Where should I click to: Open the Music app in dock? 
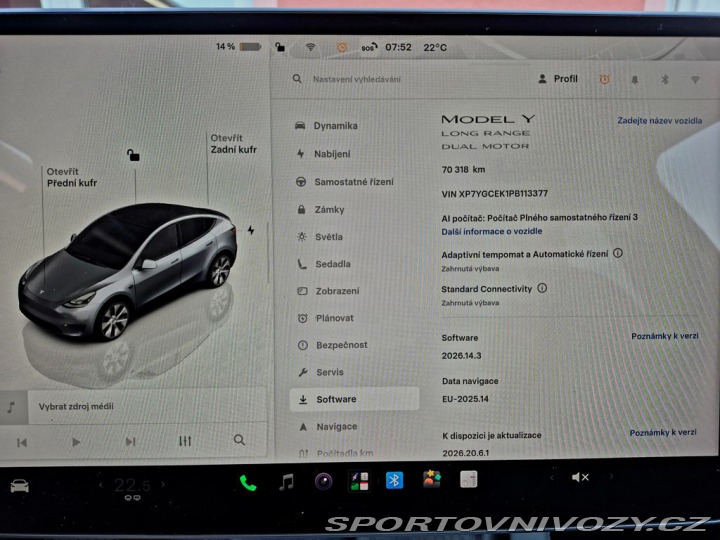coord(287,482)
